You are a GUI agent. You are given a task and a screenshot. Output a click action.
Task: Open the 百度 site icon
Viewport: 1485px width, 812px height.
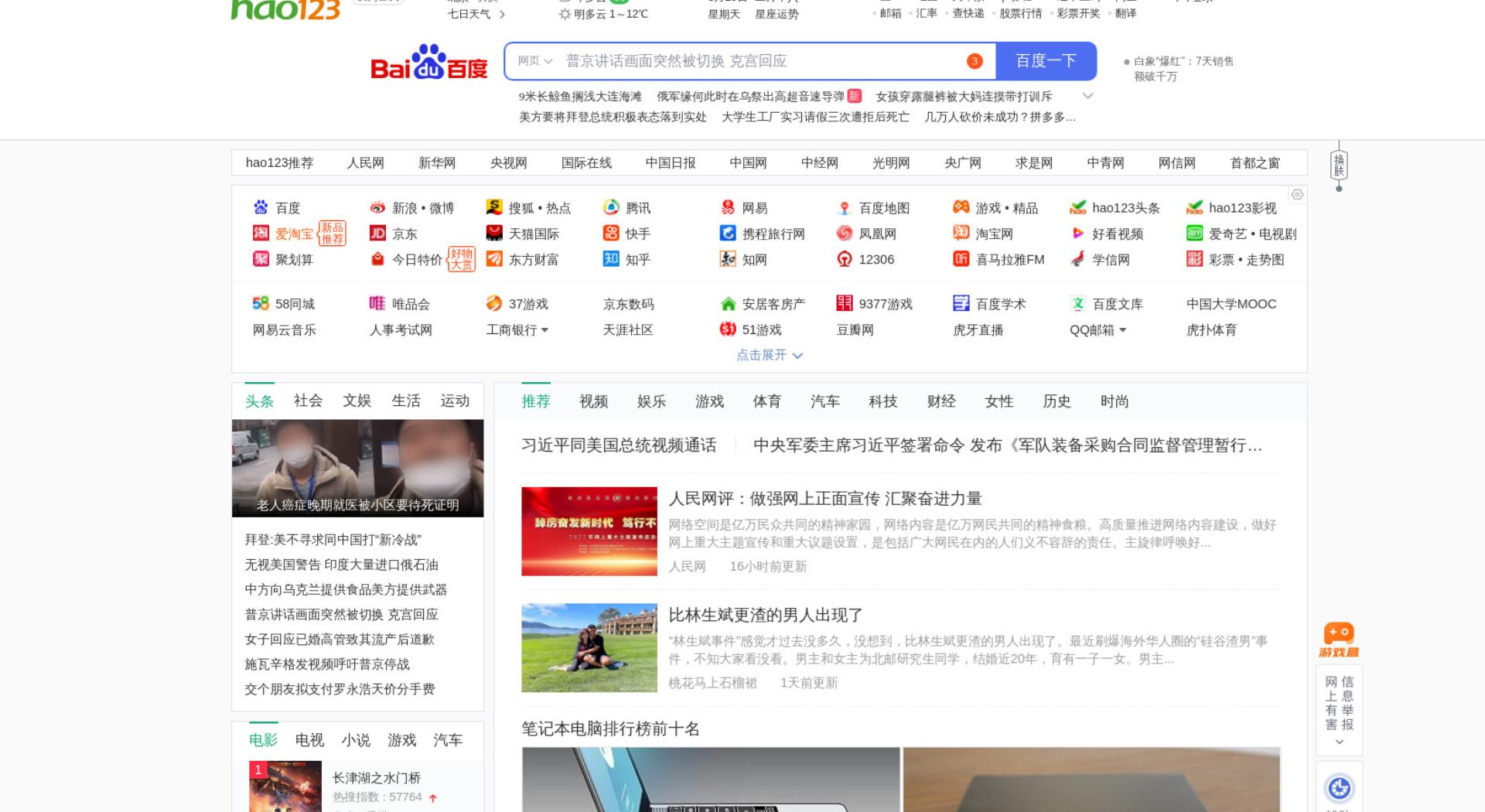(261, 207)
